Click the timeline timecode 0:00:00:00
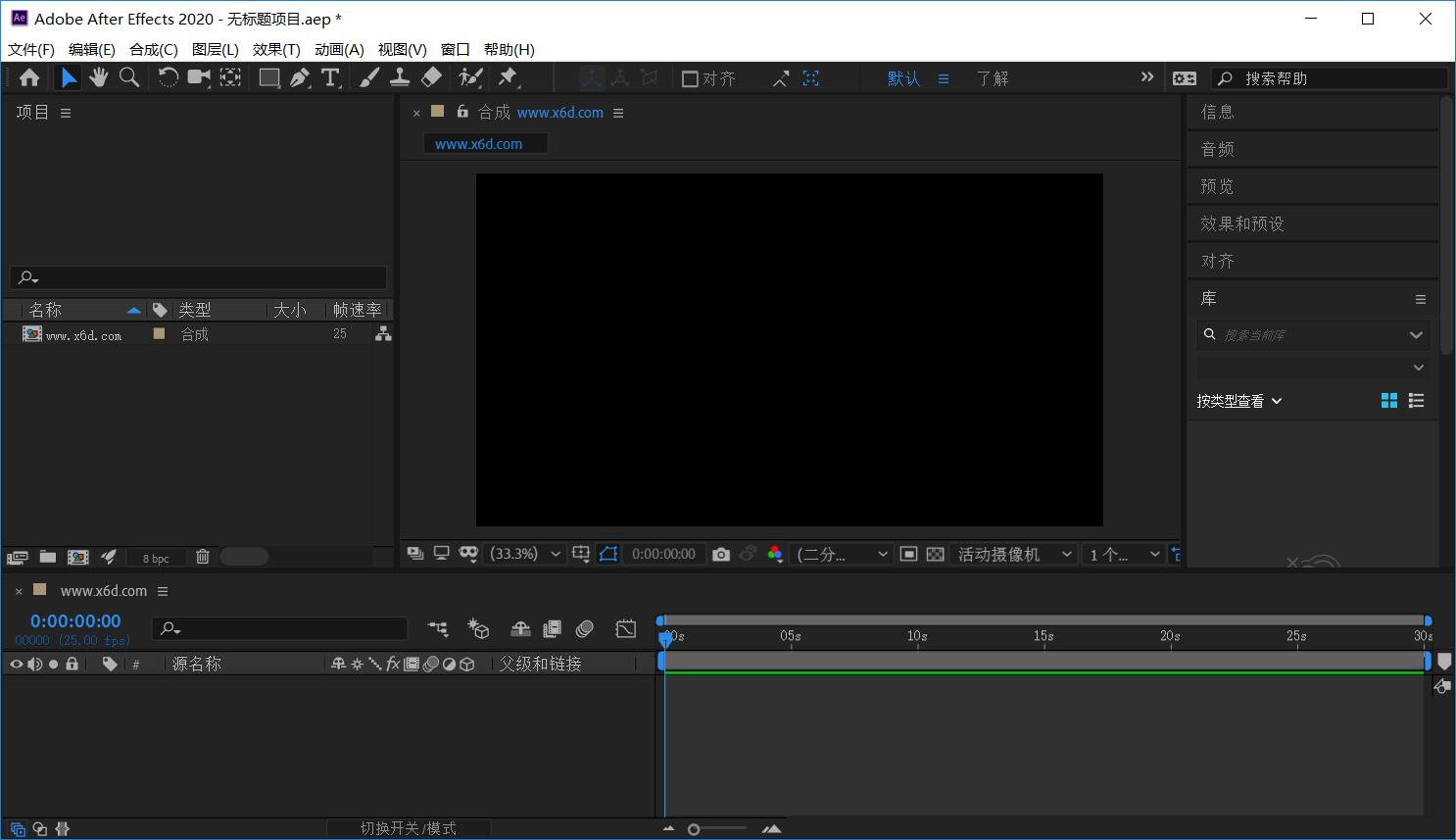This screenshot has width=1456, height=840. pyautogui.click(x=75, y=620)
